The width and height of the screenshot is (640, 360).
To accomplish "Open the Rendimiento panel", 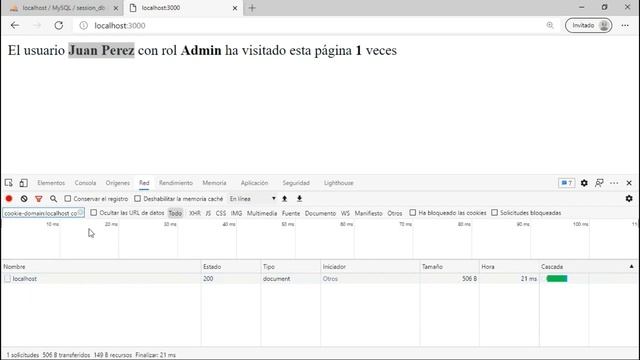I will pyautogui.click(x=176, y=183).
